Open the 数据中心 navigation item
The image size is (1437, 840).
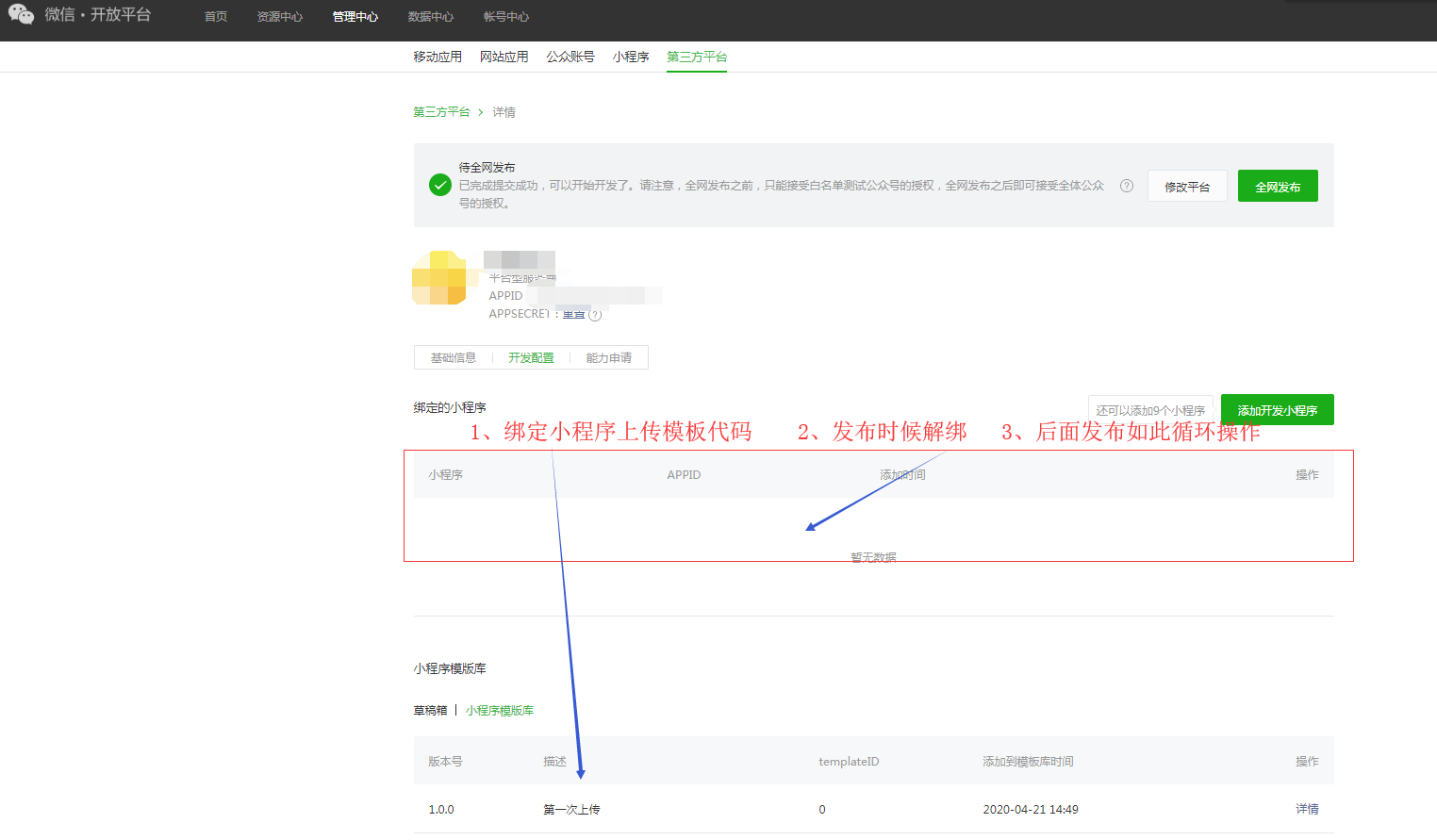pos(431,17)
